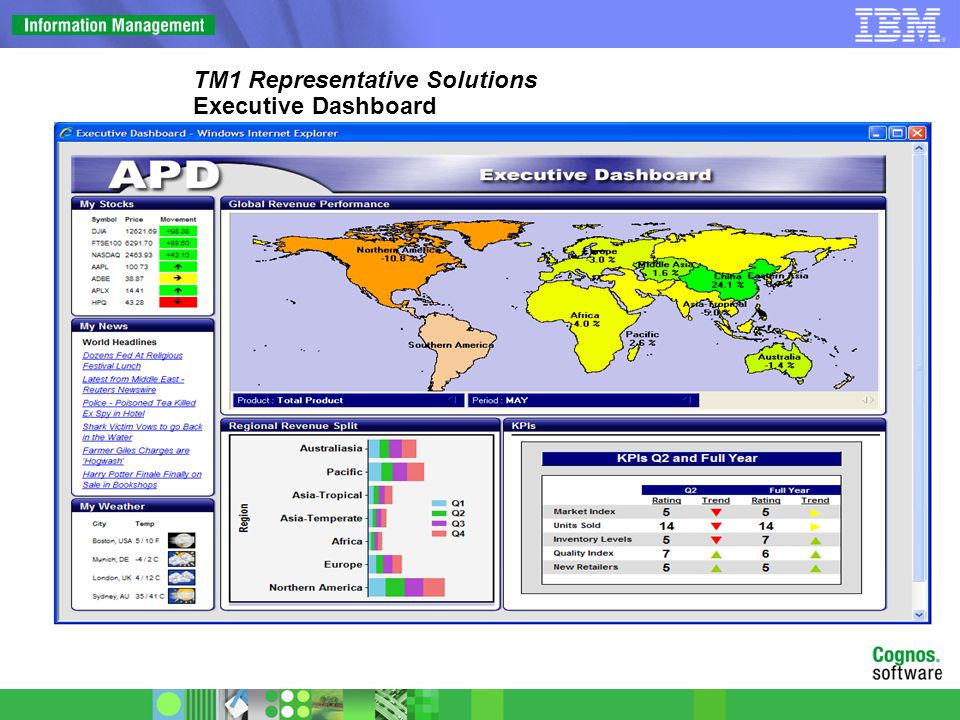Click FTSE100 green movement value cell
Screen dimensions: 960x720
[x=178, y=243]
